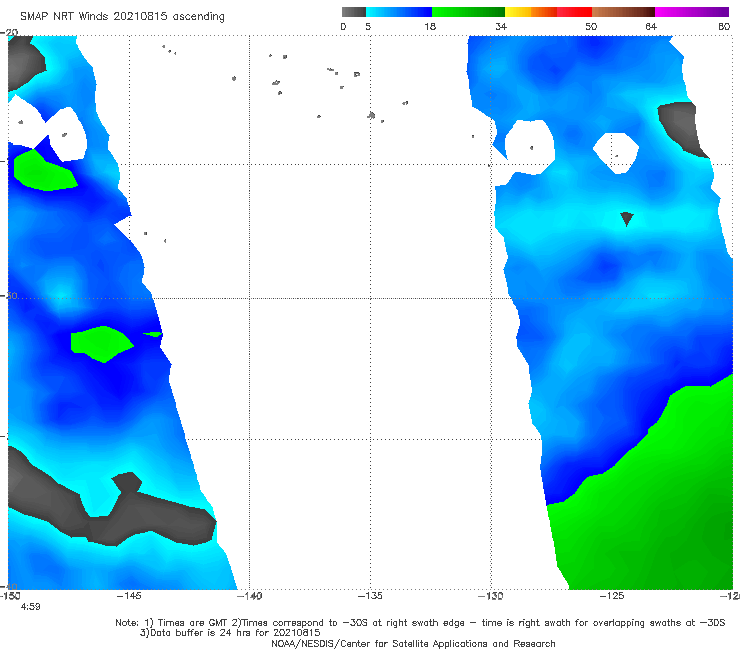Click the 'Note: 1) Times are GMT' line
This screenshot has height=650, width=740.
(420, 623)
